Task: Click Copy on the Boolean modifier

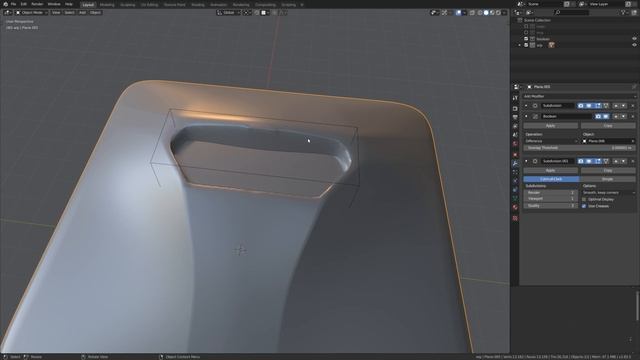Action: click(x=608, y=126)
